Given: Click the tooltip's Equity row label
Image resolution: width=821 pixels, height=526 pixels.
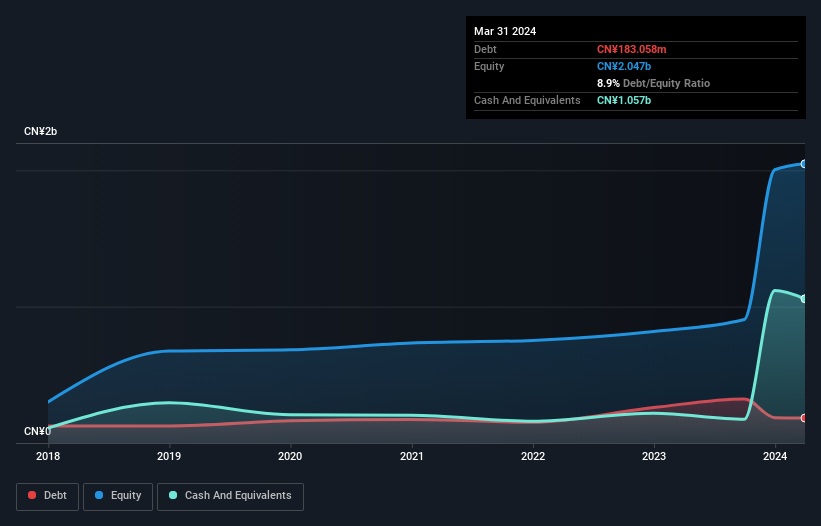Looking at the screenshot, I should tap(489, 66).
